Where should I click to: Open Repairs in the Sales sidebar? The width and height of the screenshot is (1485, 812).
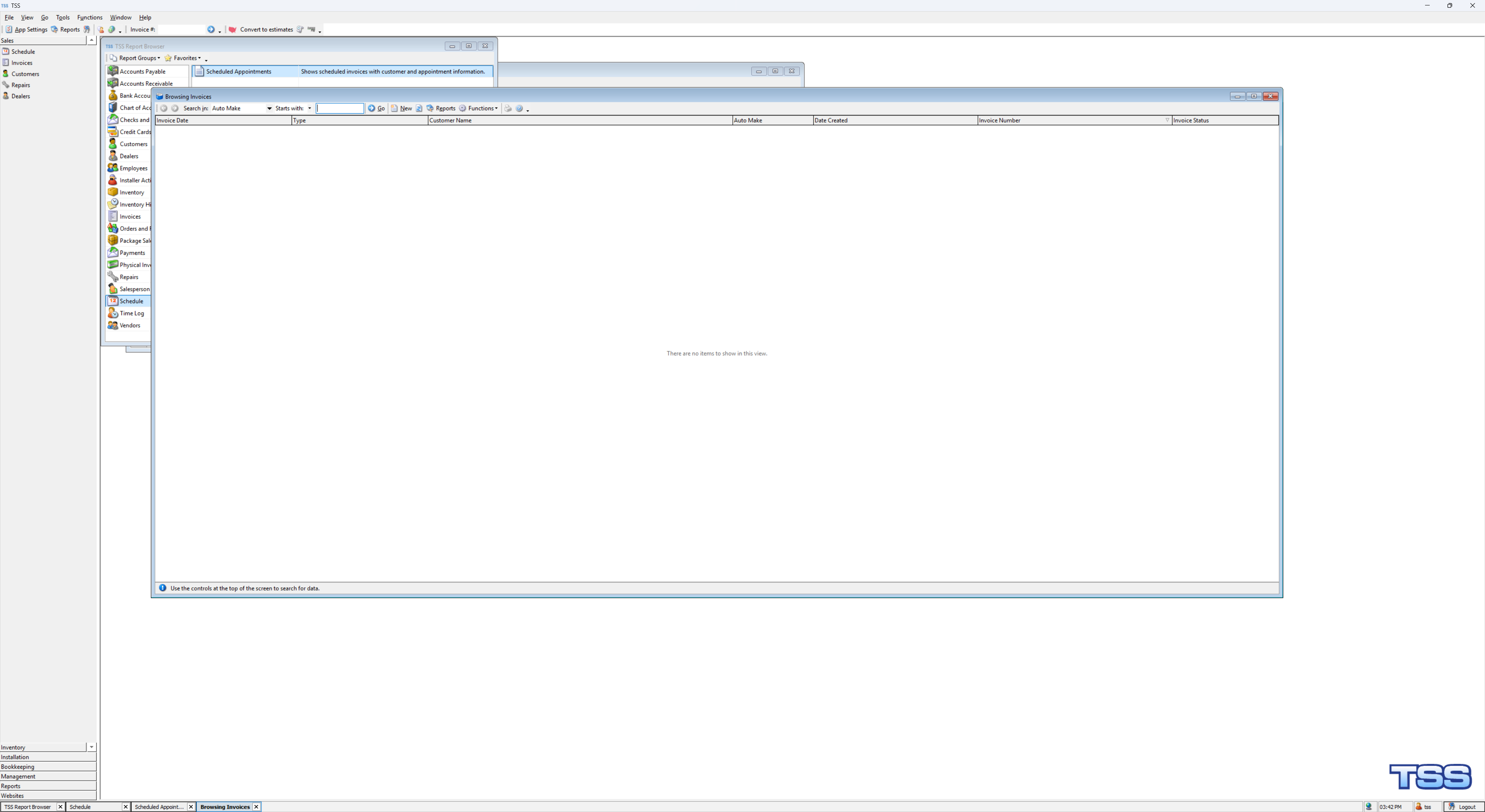tap(20, 85)
